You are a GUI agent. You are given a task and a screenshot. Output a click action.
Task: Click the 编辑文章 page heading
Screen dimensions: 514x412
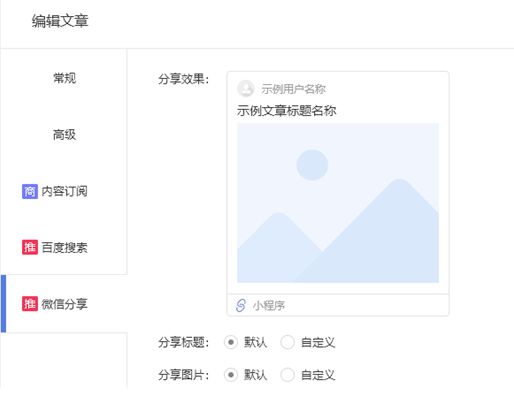pos(60,21)
